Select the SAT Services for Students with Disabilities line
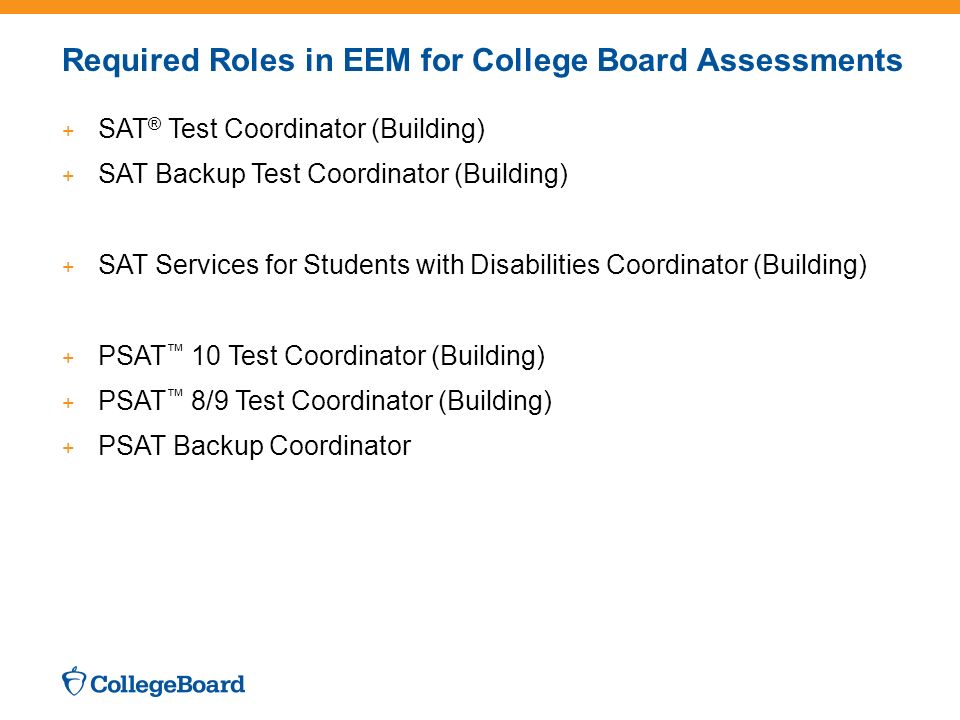The width and height of the screenshot is (960, 720). pos(482,265)
